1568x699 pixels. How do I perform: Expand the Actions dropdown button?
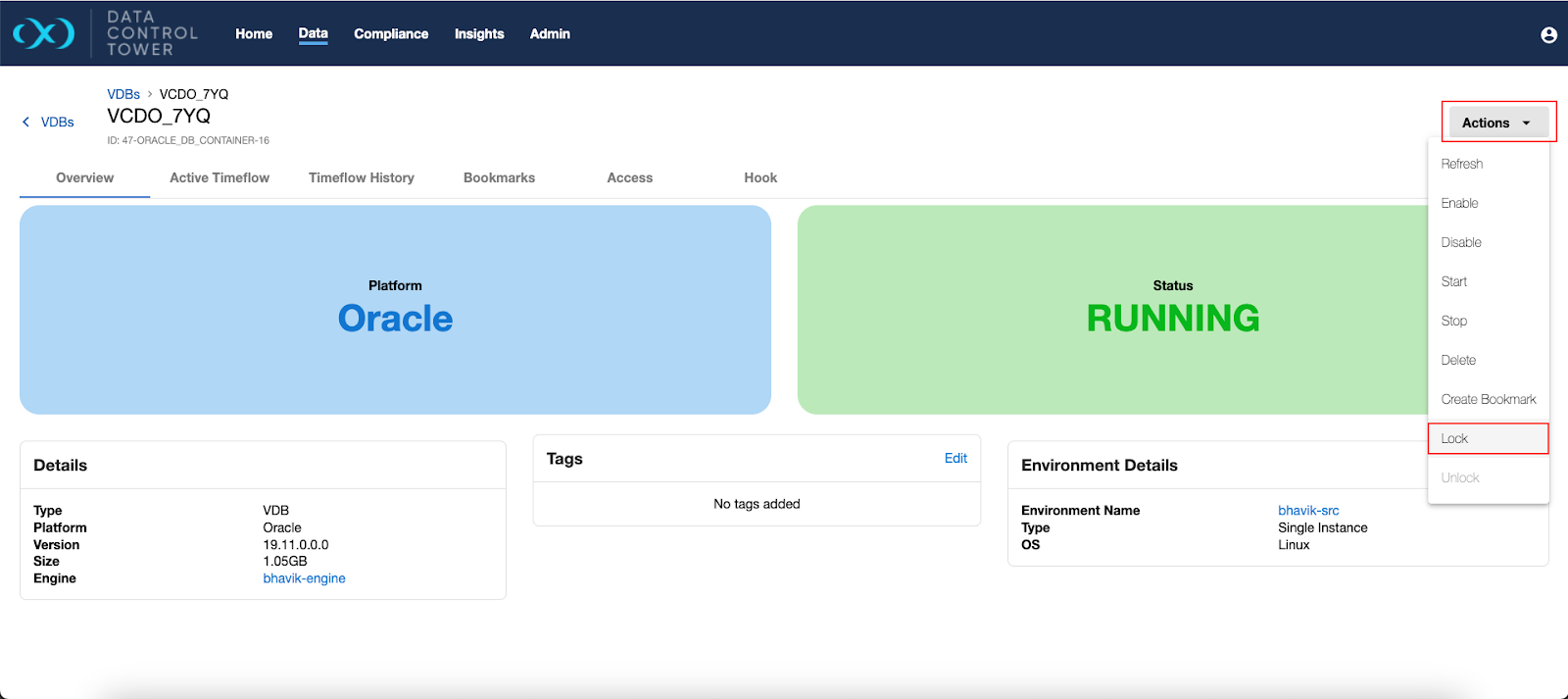point(1497,123)
